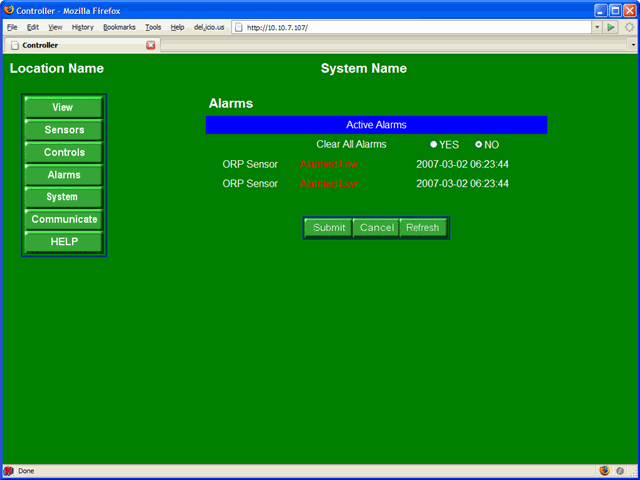Click the red icon at status bar left
Image resolution: width=640 pixels, height=480 pixels.
(x=9, y=471)
